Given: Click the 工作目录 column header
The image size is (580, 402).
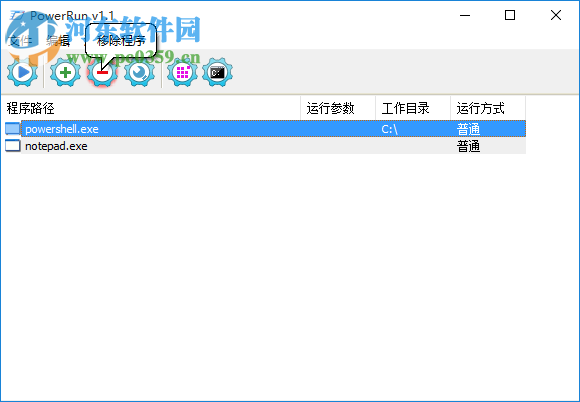Looking at the screenshot, I should click(x=413, y=108).
